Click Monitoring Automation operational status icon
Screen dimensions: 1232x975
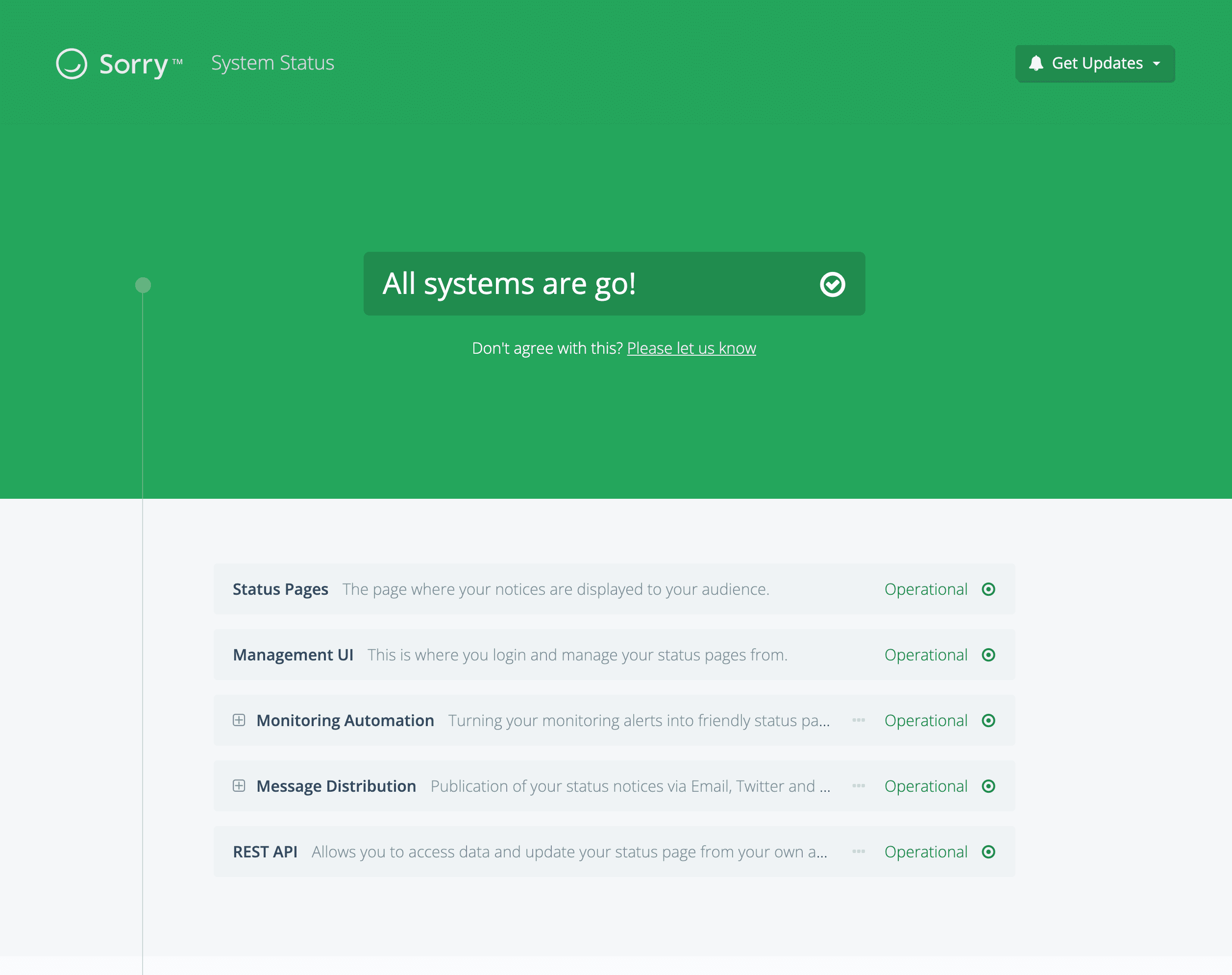(x=988, y=720)
